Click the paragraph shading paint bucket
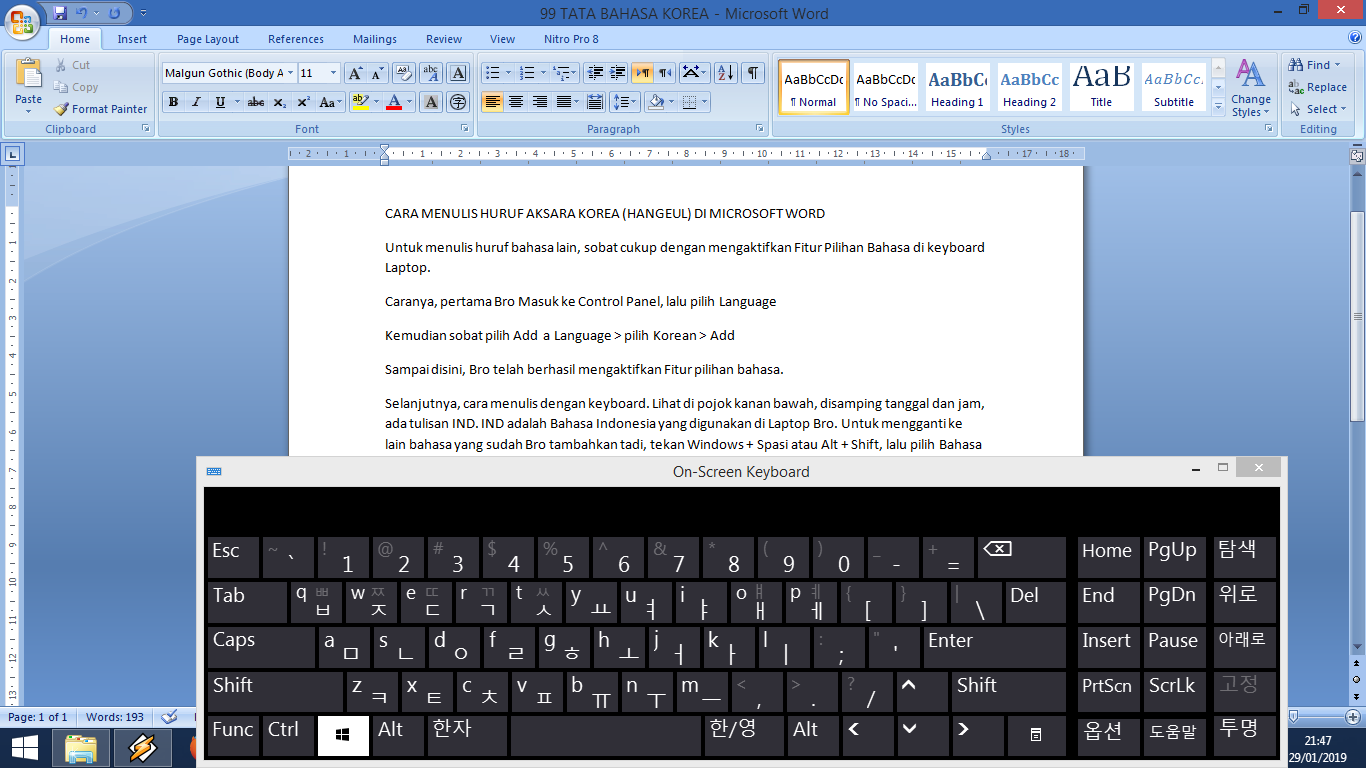The image size is (1366, 768). pyautogui.click(x=656, y=102)
